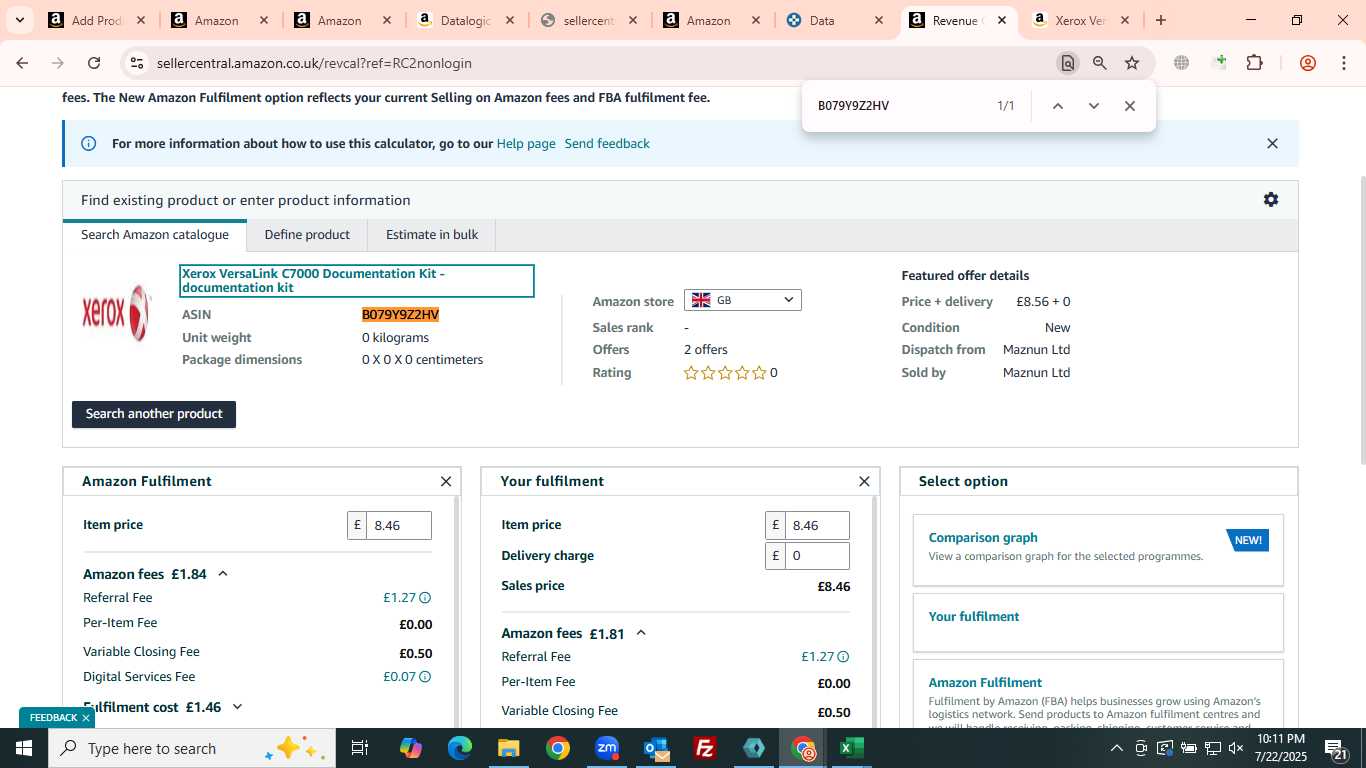Open a new browser tab
Viewport: 1366px width, 768px height.
[x=1160, y=20]
